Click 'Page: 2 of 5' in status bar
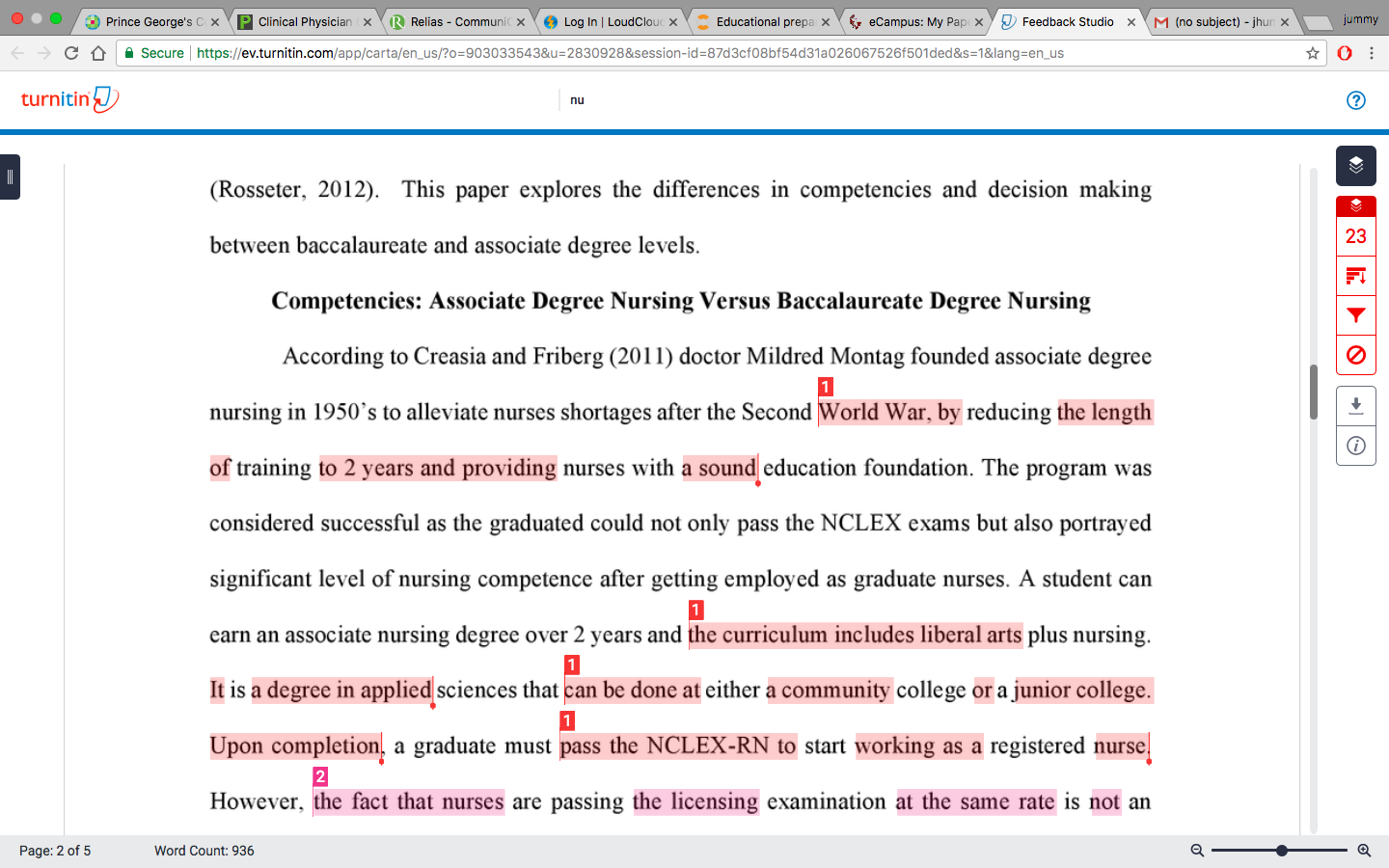This screenshot has width=1389, height=868. [55, 851]
